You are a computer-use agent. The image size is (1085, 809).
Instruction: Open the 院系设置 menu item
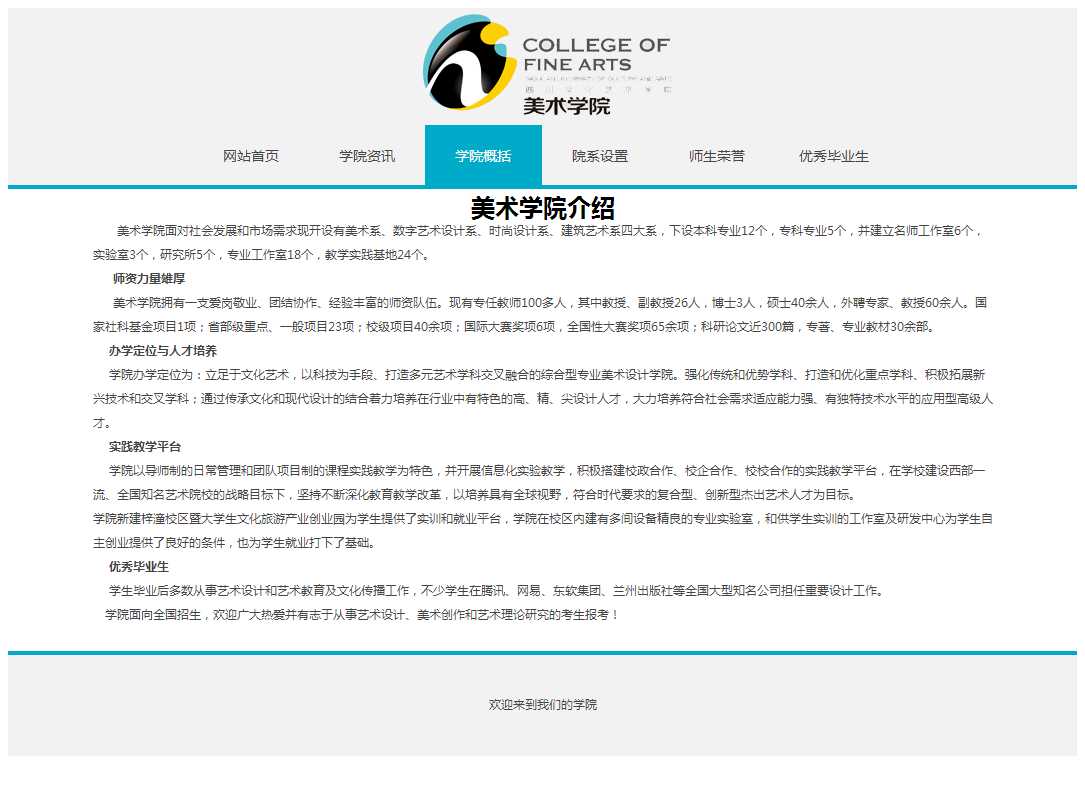[600, 156]
